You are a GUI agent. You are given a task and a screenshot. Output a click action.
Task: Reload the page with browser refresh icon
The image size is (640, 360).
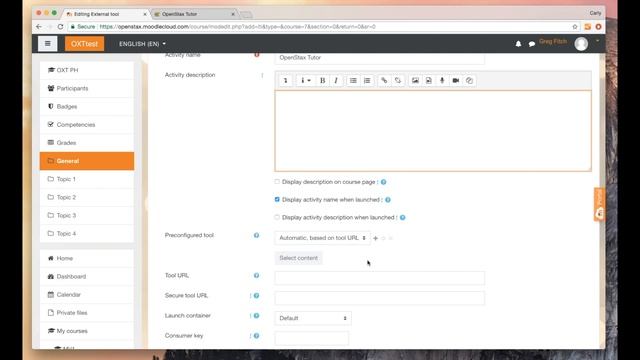(x=60, y=27)
